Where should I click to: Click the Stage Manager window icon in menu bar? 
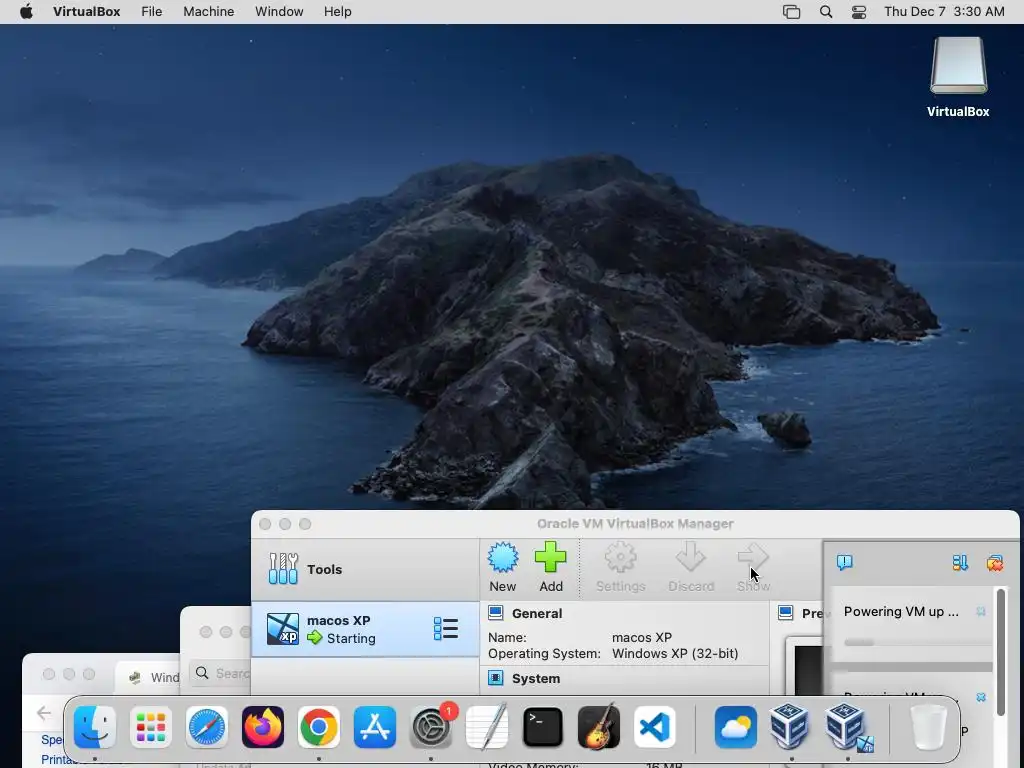pyautogui.click(x=792, y=12)
